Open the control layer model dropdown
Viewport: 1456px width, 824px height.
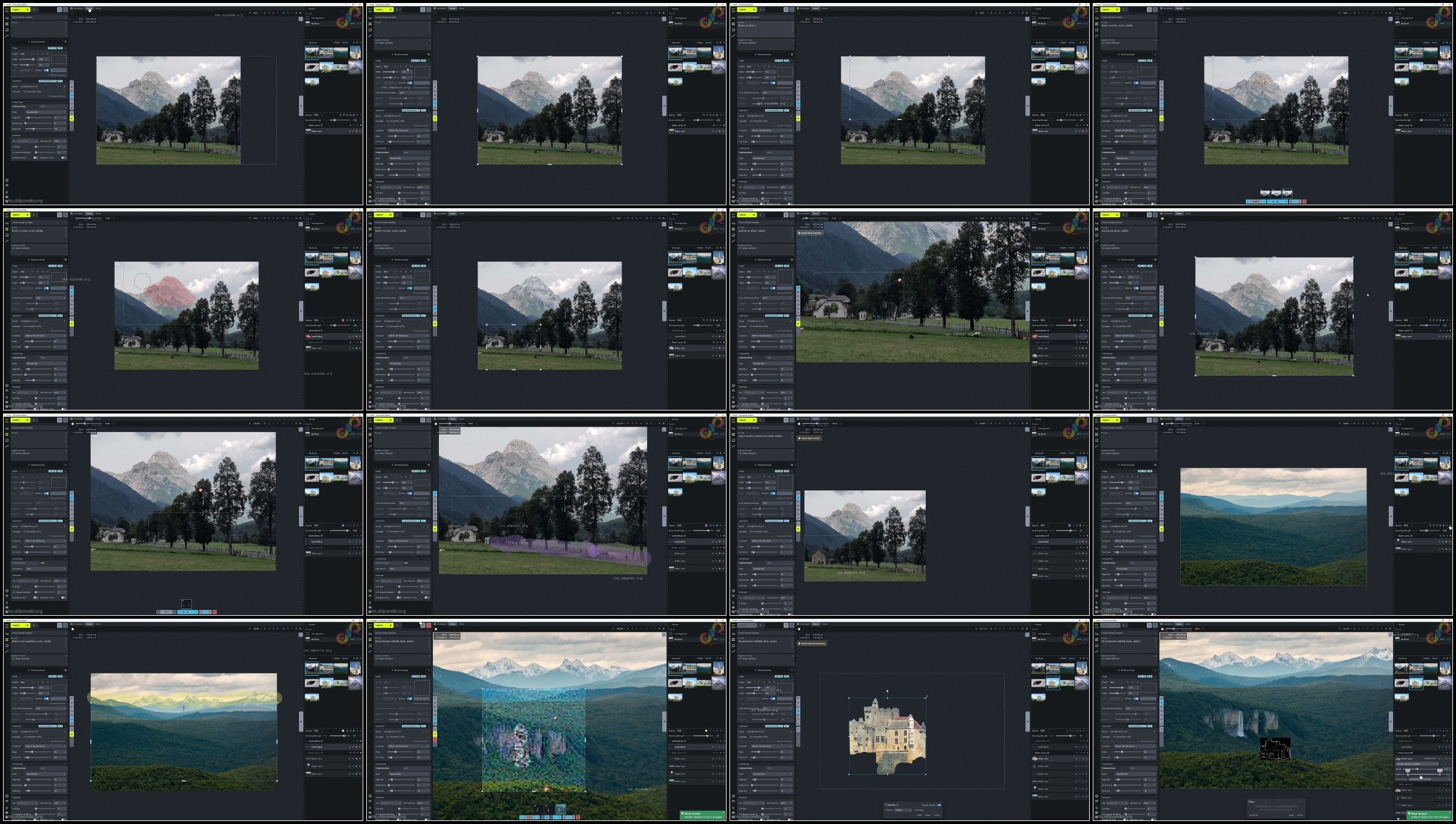click(x=1416, y=764)
